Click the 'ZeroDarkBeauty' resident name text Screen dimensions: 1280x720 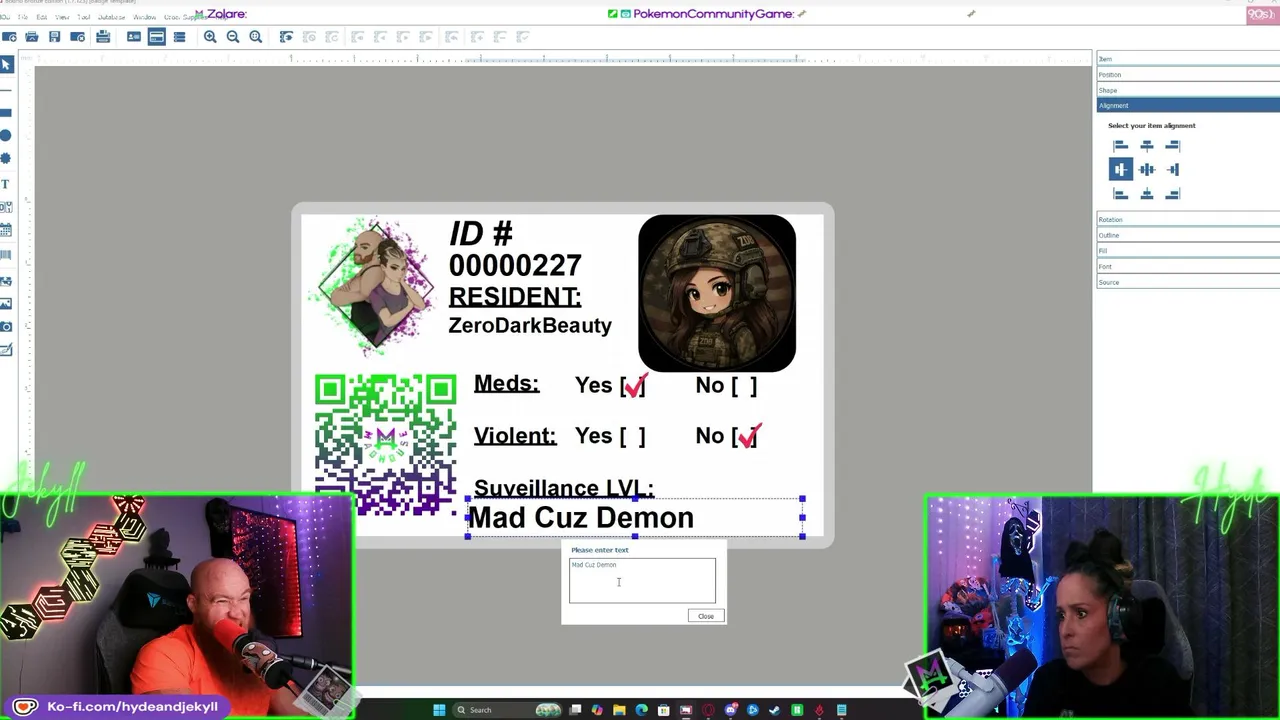pos(530,326)
